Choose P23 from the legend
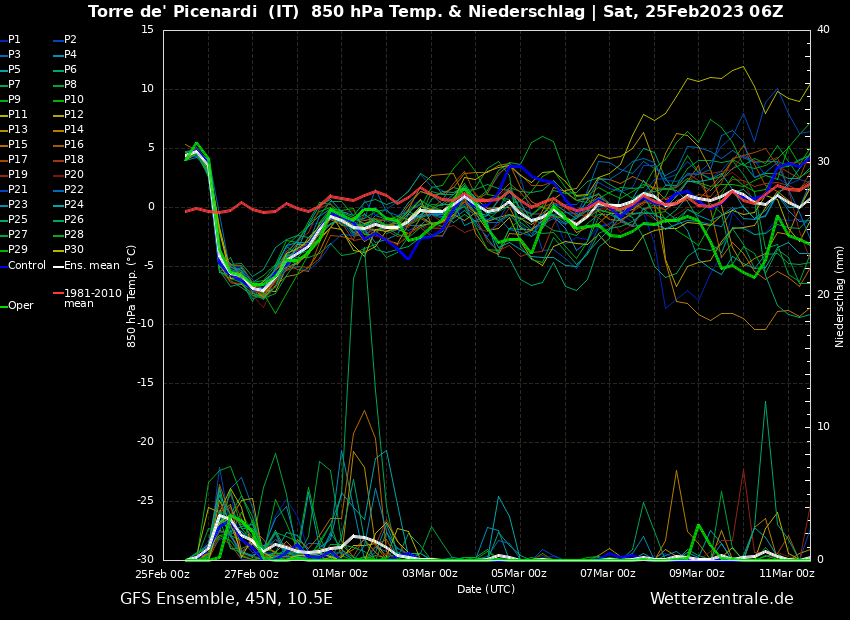Screen dimensions: 850x620 click(17, 204)
